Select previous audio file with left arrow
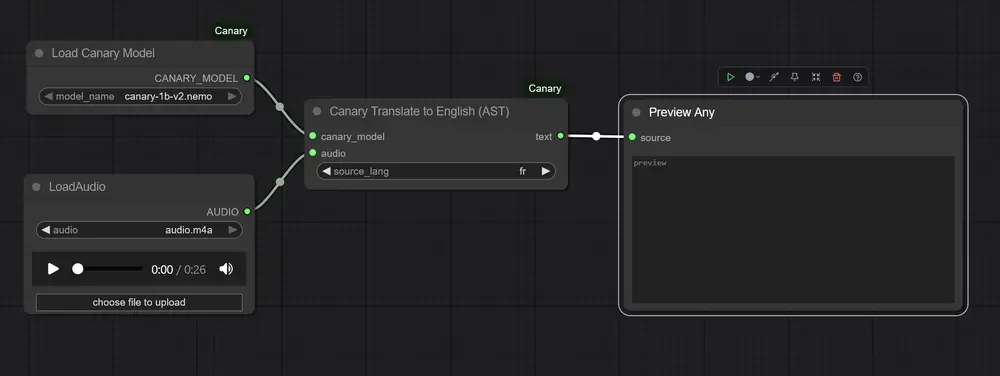 coord(45,230)
